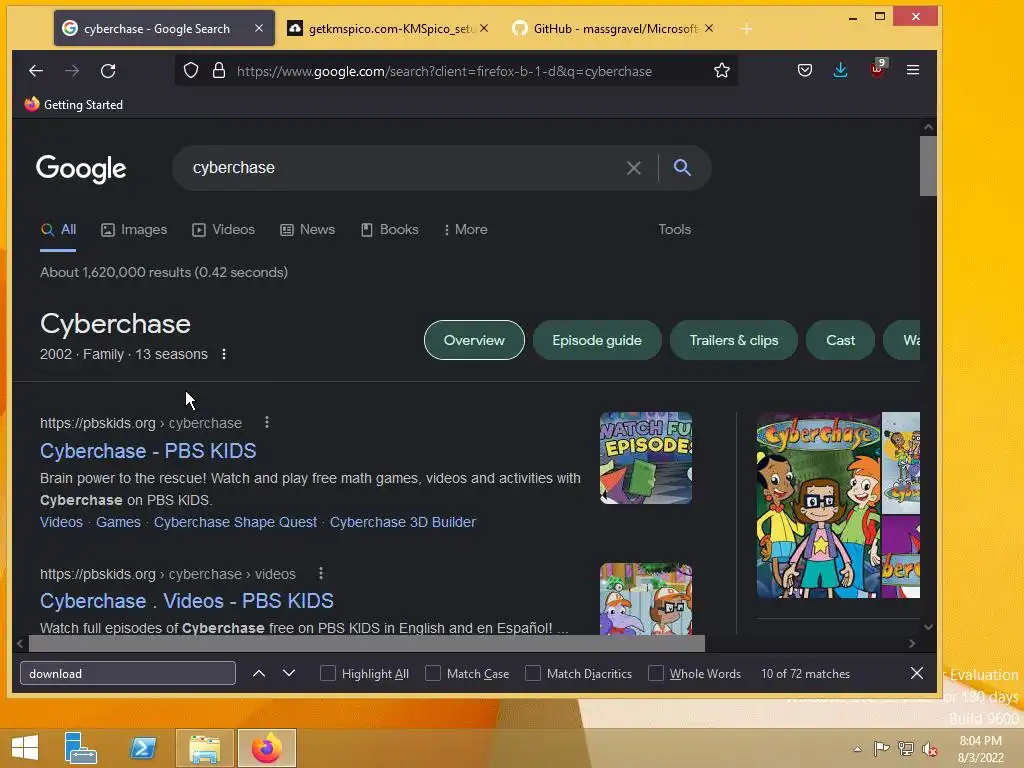Open the Getting Started bookmark
Image resolution: width=1024 pixels, height=768 pixels.
pos(74,104)
